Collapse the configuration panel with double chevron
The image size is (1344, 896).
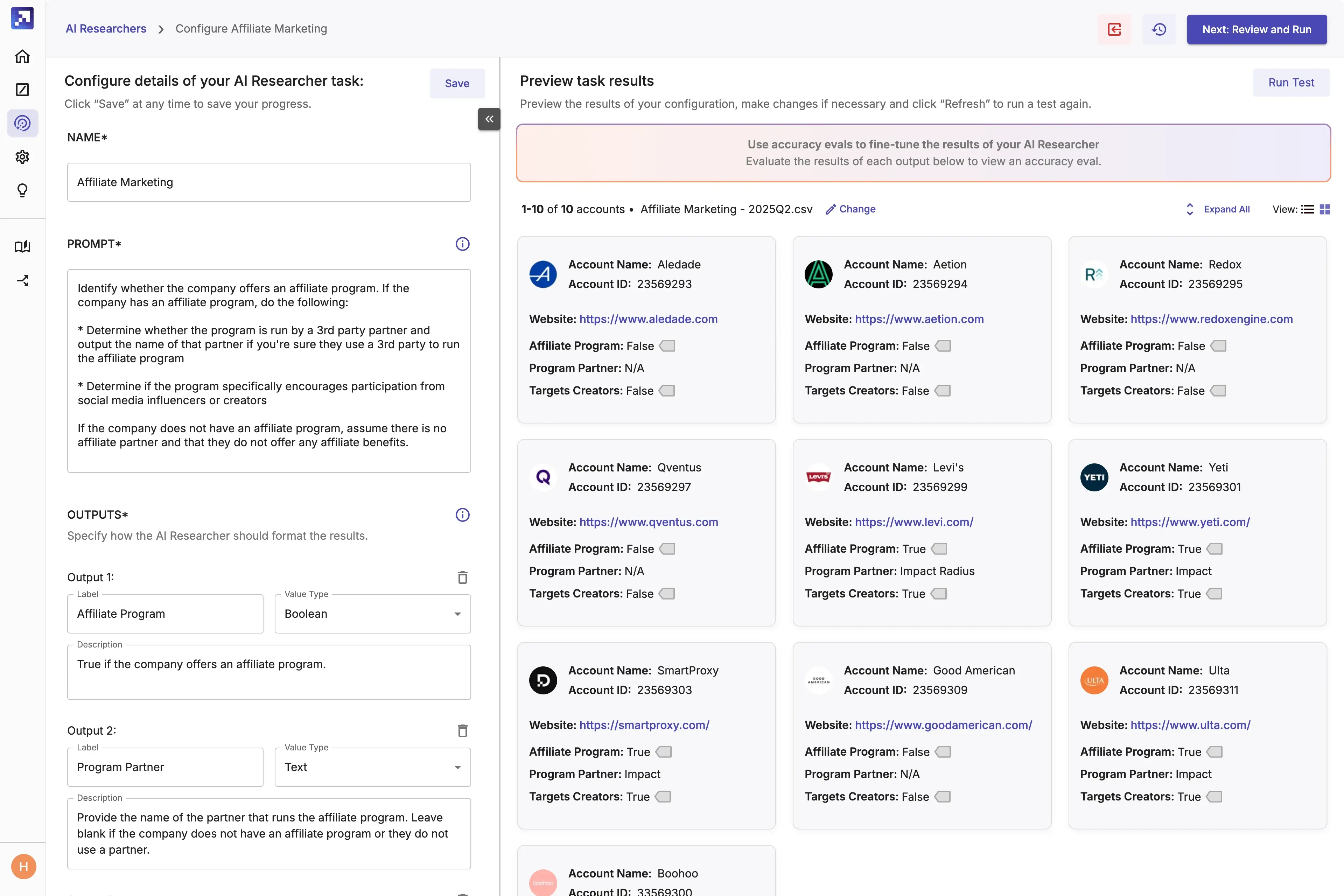[x=489, y=119]
